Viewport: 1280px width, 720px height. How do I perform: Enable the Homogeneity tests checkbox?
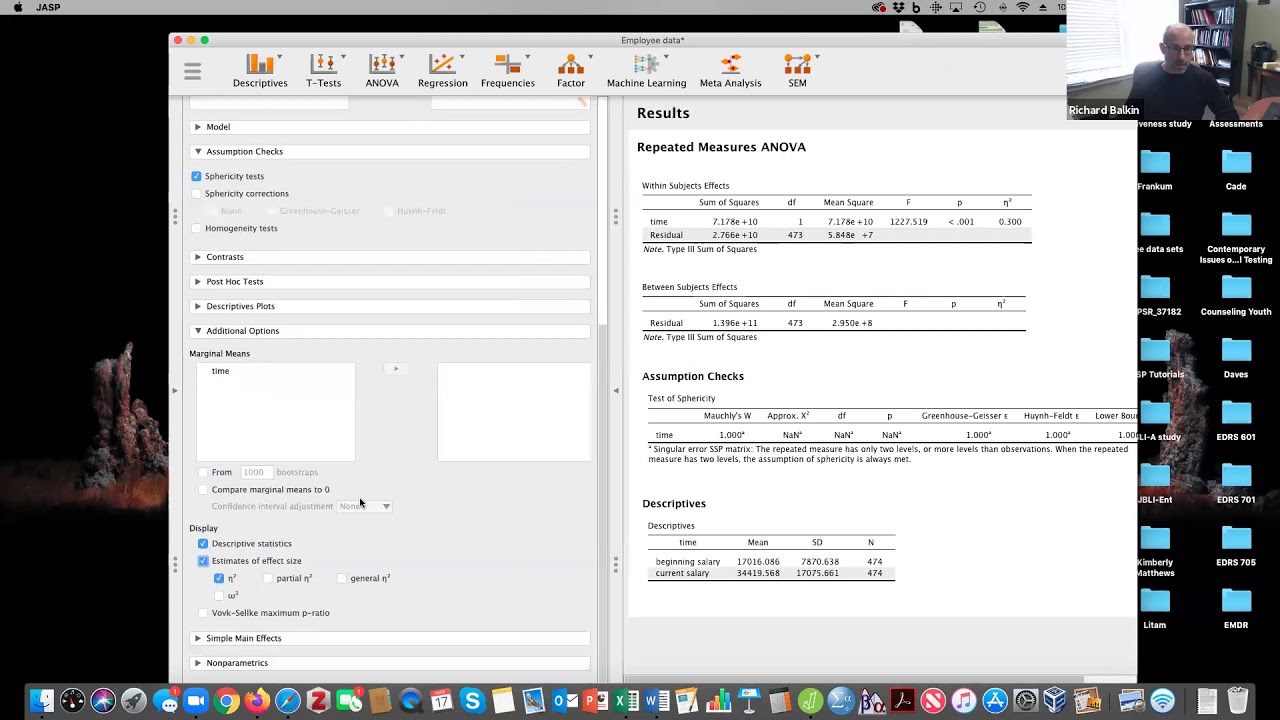pyautogui.click(x=196, y=228)
